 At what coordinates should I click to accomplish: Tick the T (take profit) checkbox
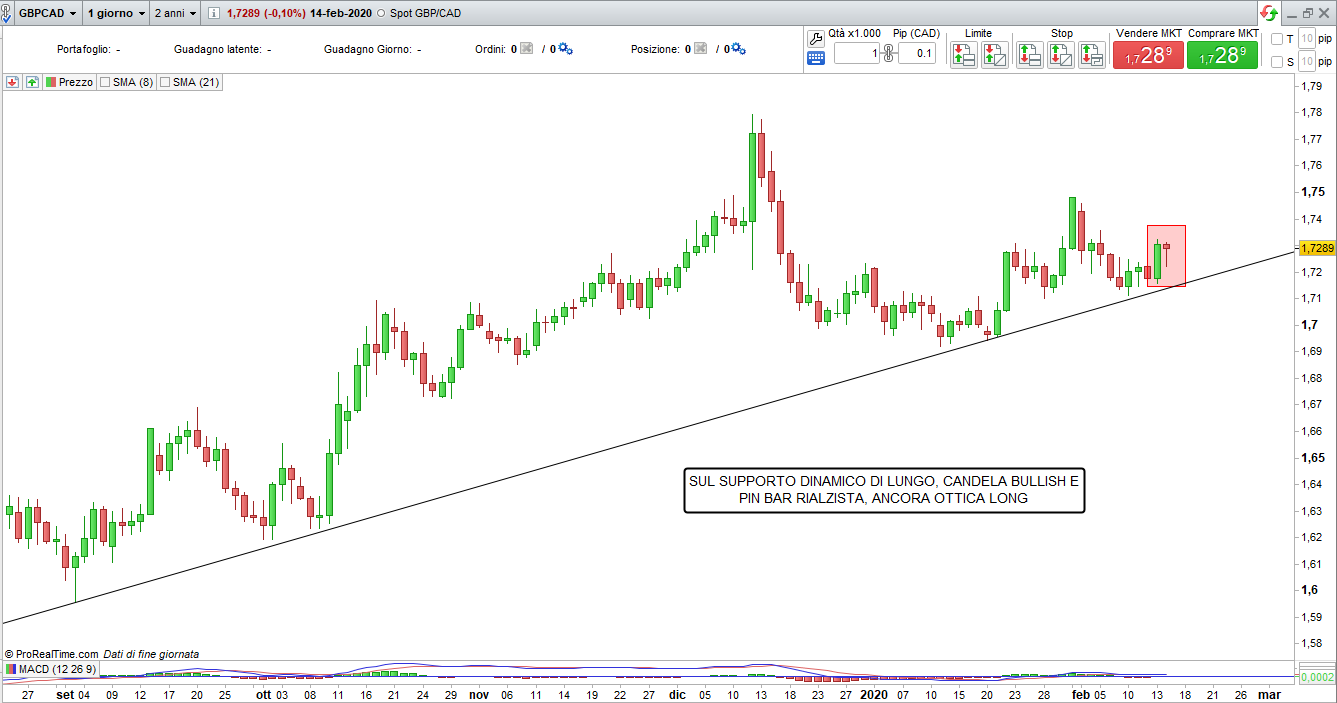(x=1276, y=39)
